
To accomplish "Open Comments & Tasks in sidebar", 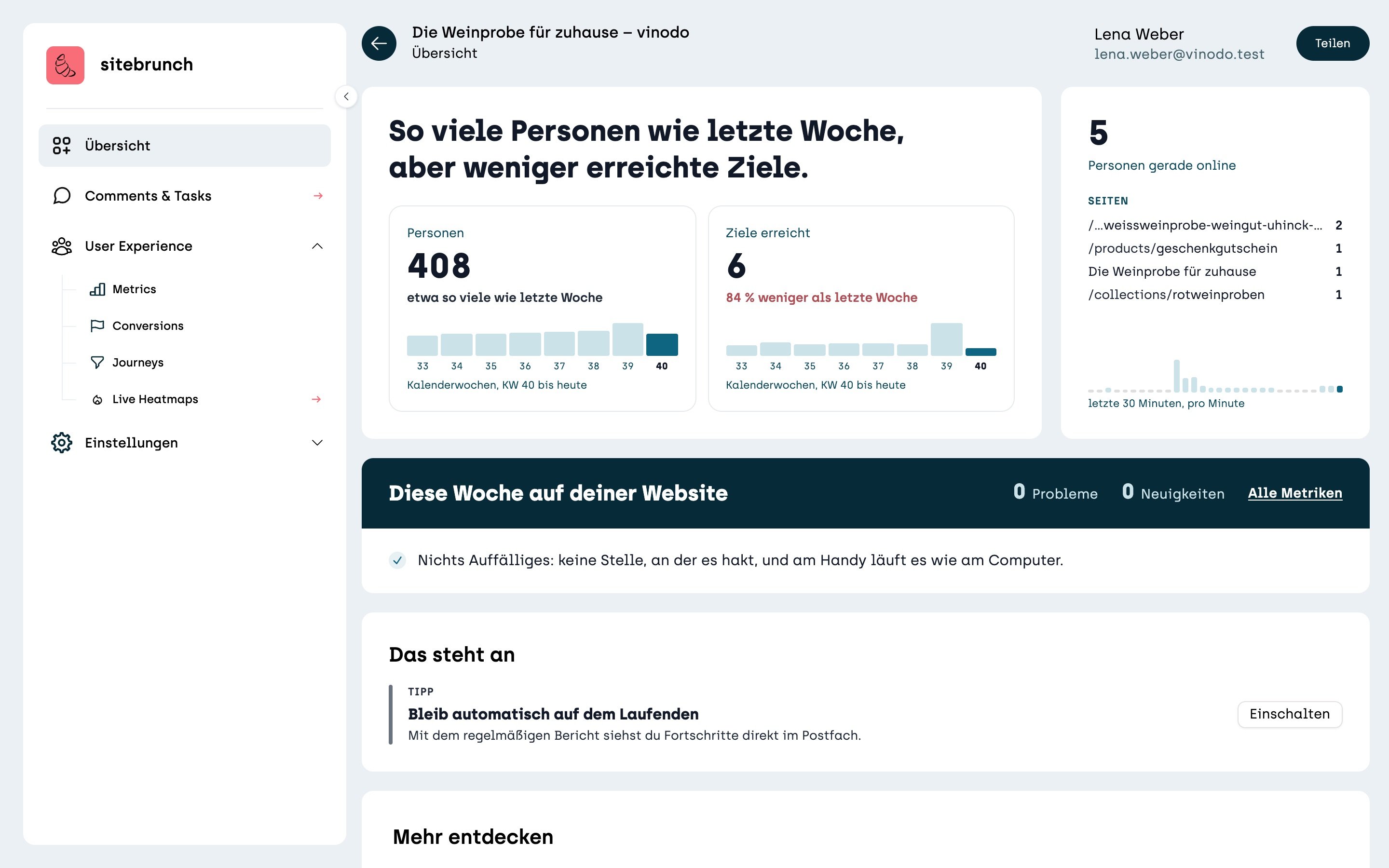I will click(x=184, y=196).
